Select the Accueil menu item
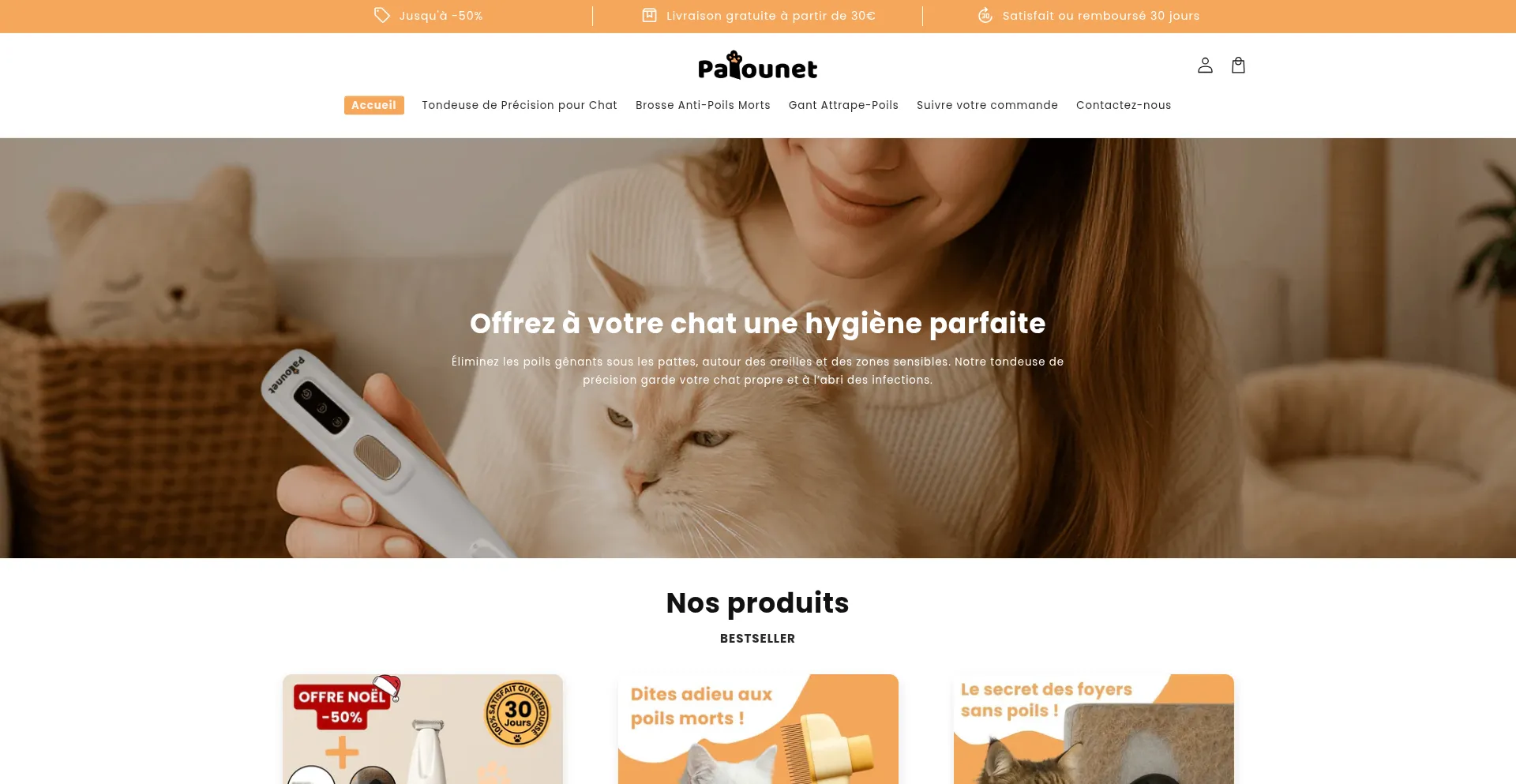The height and width of the screenshot is (784, 1516). tap(374, 105)
